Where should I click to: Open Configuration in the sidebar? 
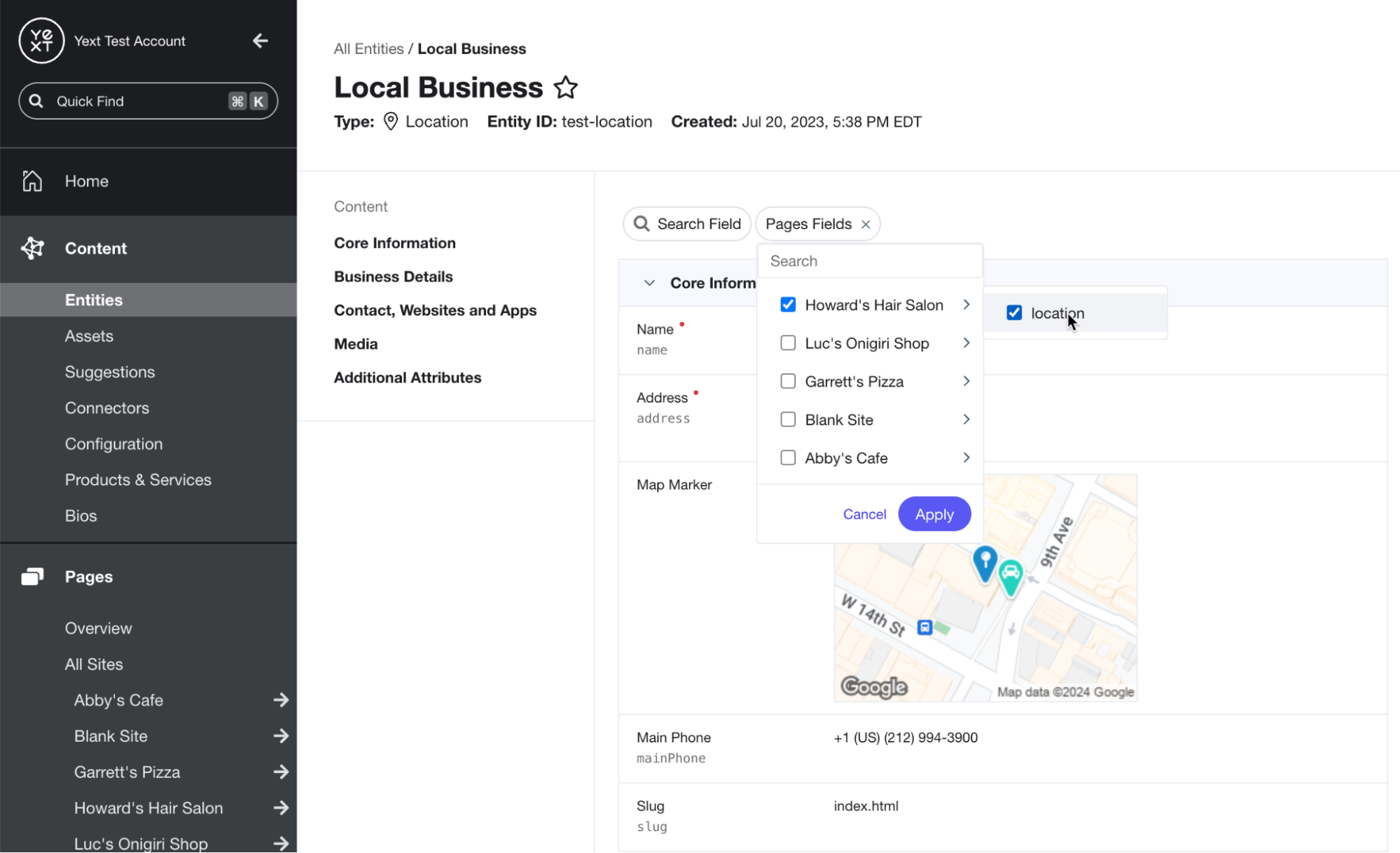point(113,444)
